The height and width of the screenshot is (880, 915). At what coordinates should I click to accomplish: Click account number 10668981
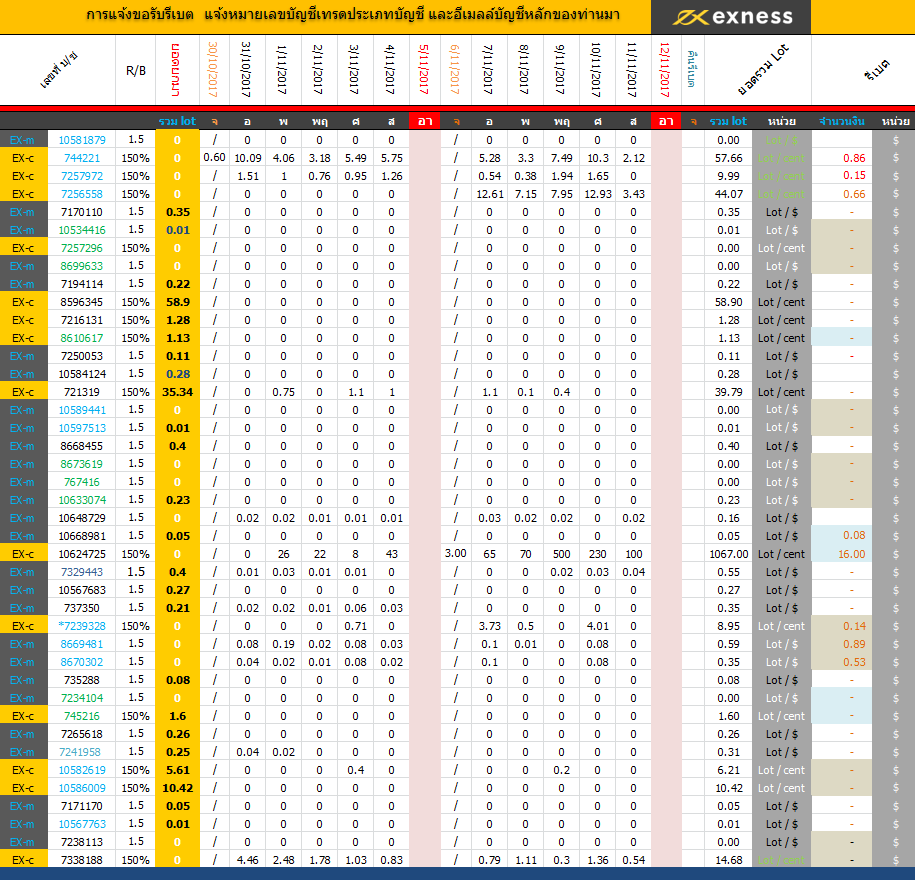82,536
